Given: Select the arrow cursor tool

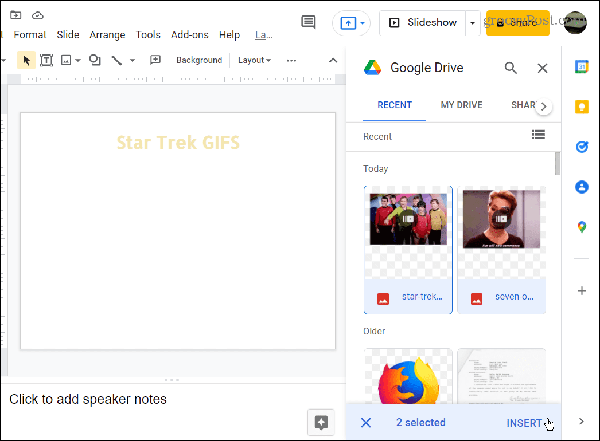Looking at the screenshot, I should click(26, 60).
